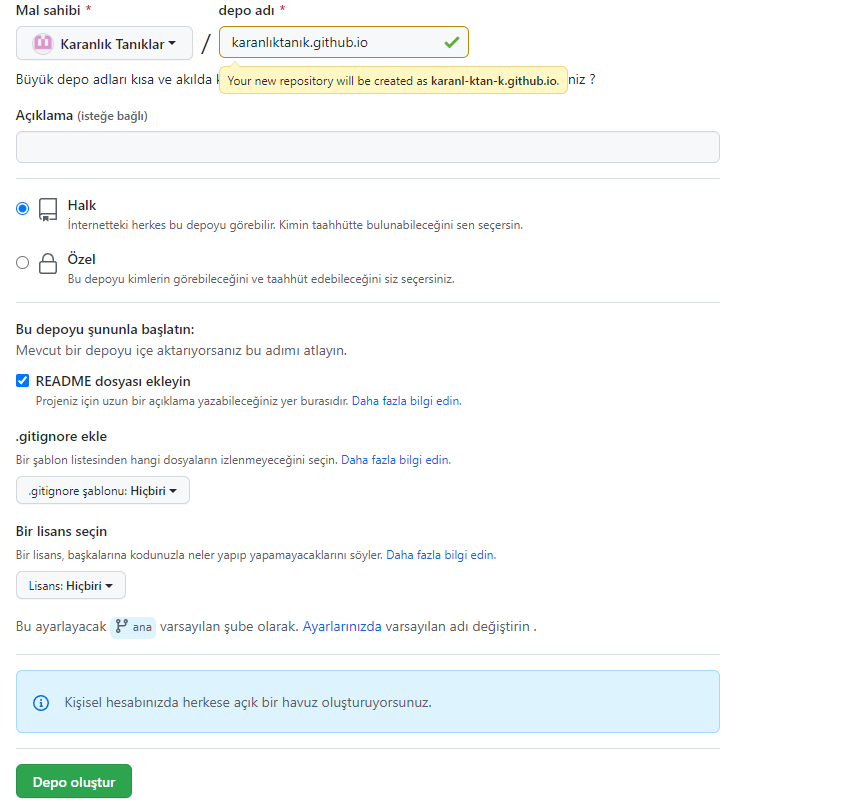
Task: Click the private repository lock icon
Action: click(48, 264)
